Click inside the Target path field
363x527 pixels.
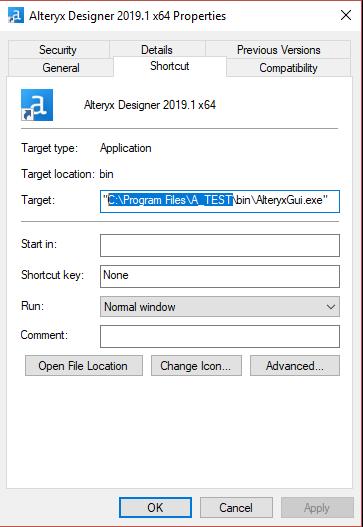point(220,201)
